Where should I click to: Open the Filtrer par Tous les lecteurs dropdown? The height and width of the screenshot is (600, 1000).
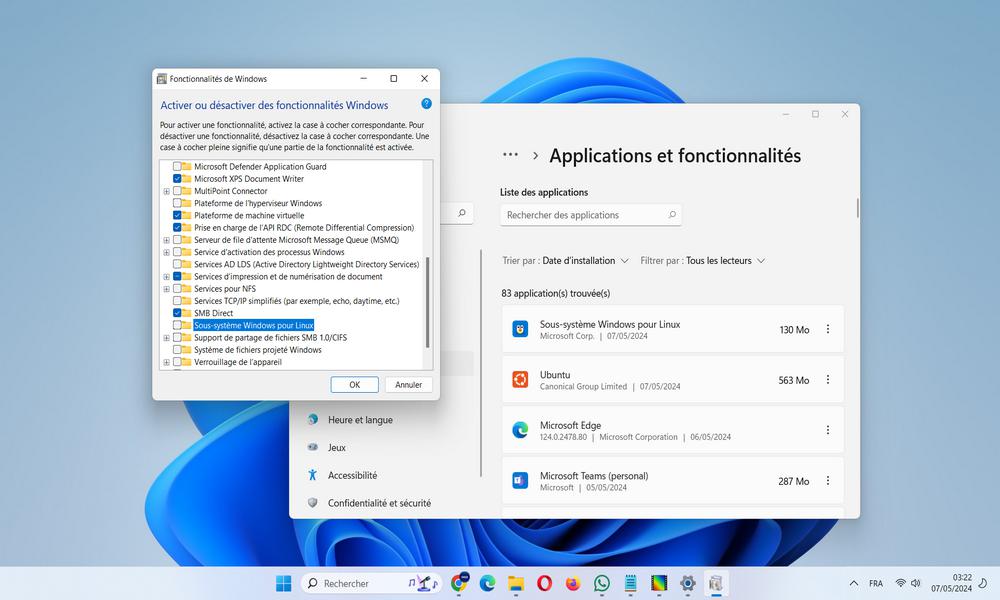pos(702,261)
